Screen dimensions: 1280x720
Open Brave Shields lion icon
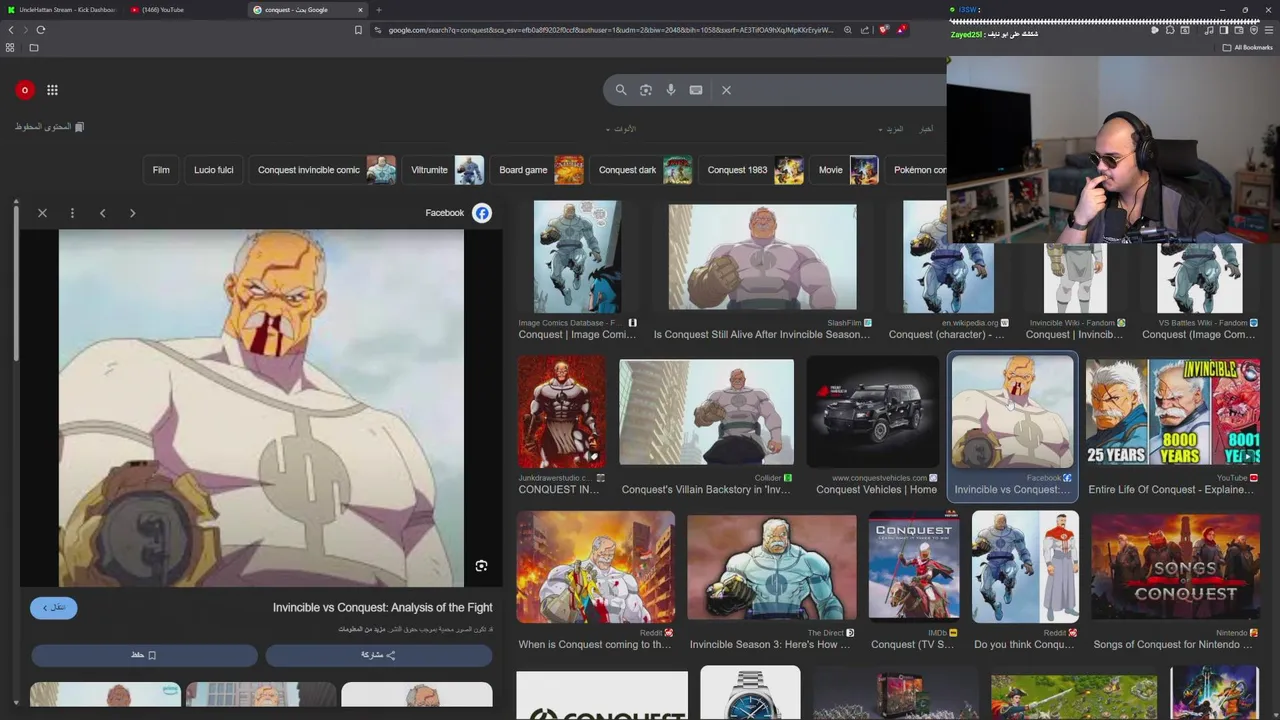(x=884, y=30)
